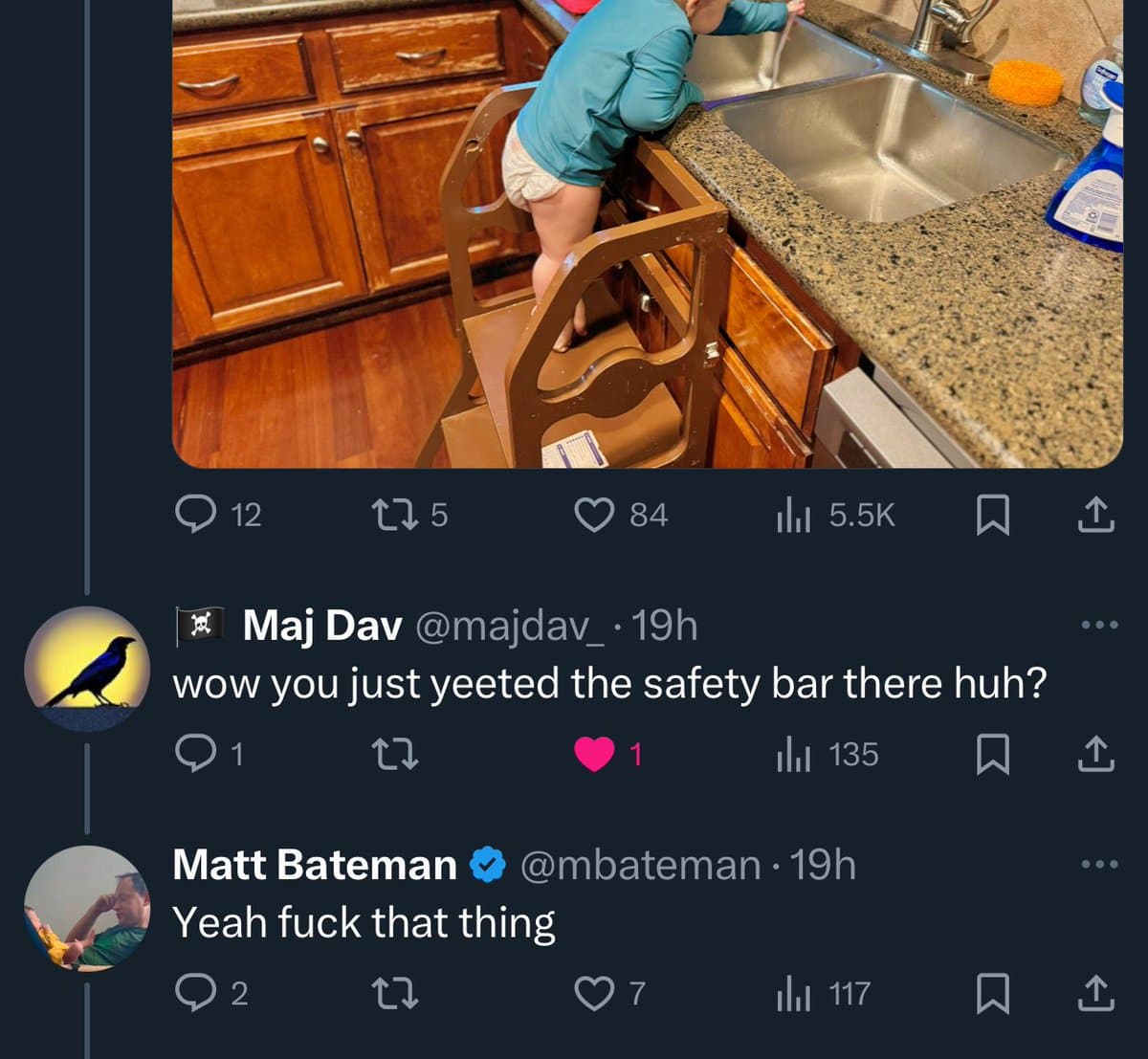Unlike Maj Dav's tweet with pink heart
Viewport: 1148px width, 1059px height.
594,755
